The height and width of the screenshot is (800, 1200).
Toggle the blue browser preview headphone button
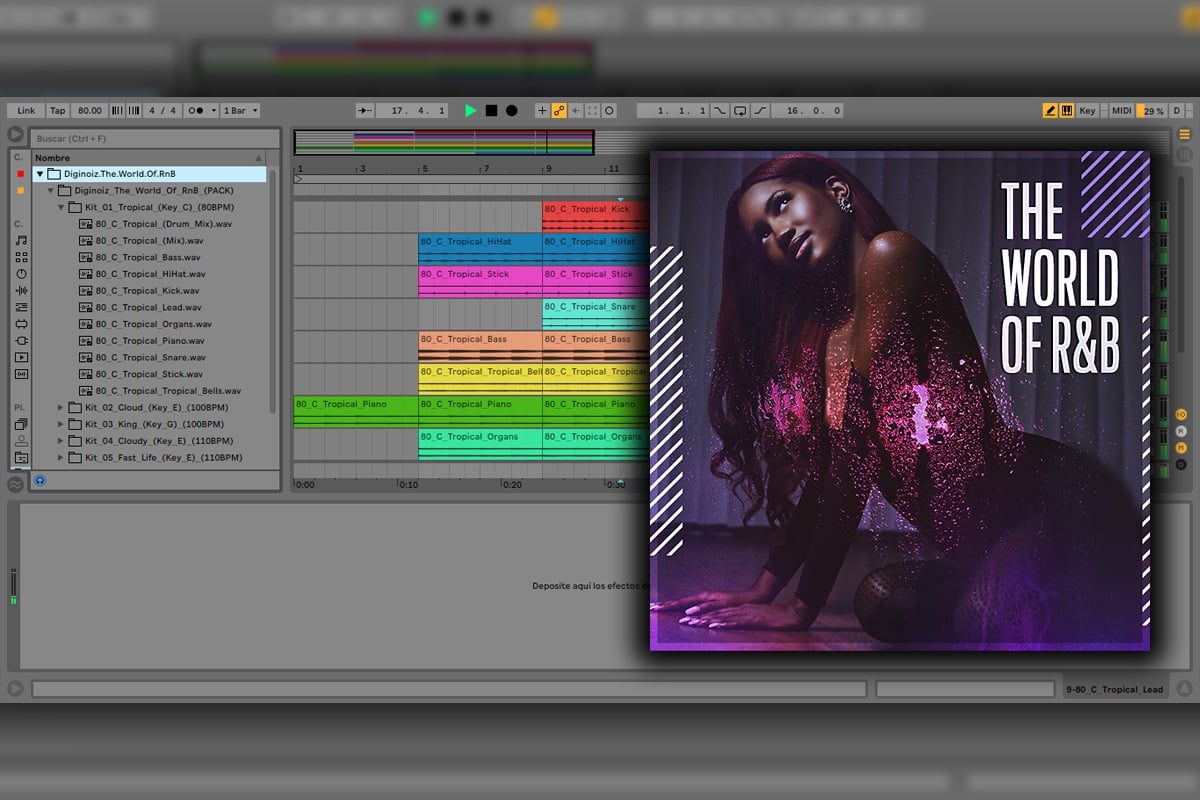tap(40, 480)
